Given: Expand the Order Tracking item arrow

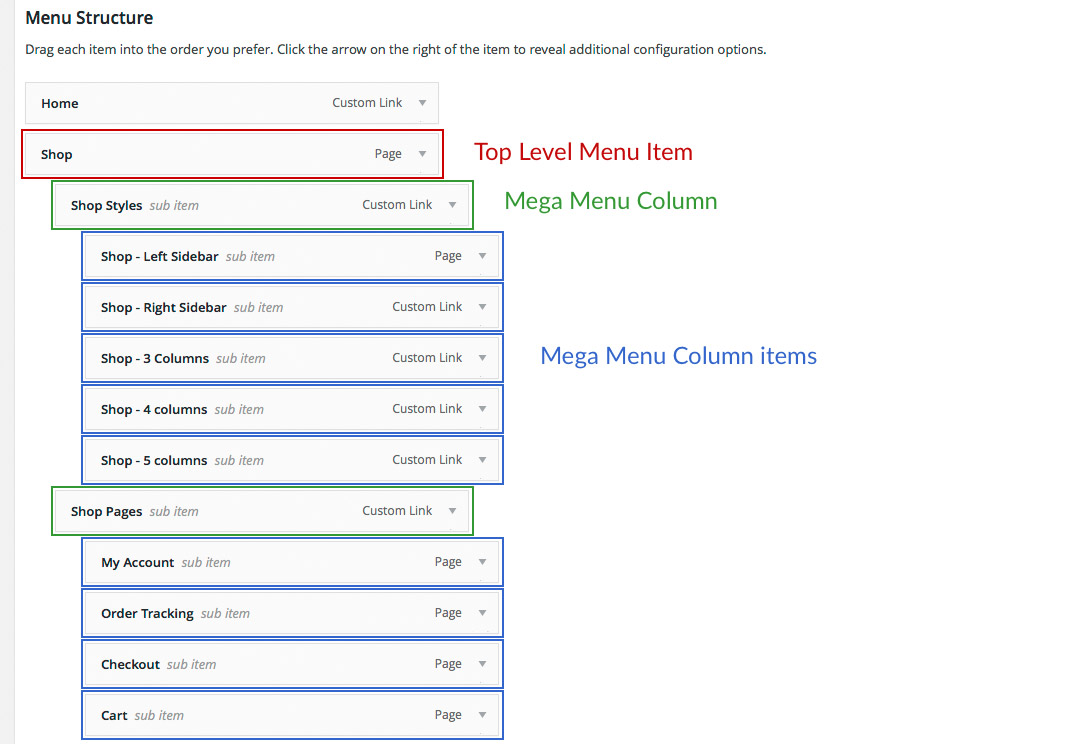Looking at the screenshot, I should click(482, 612).
